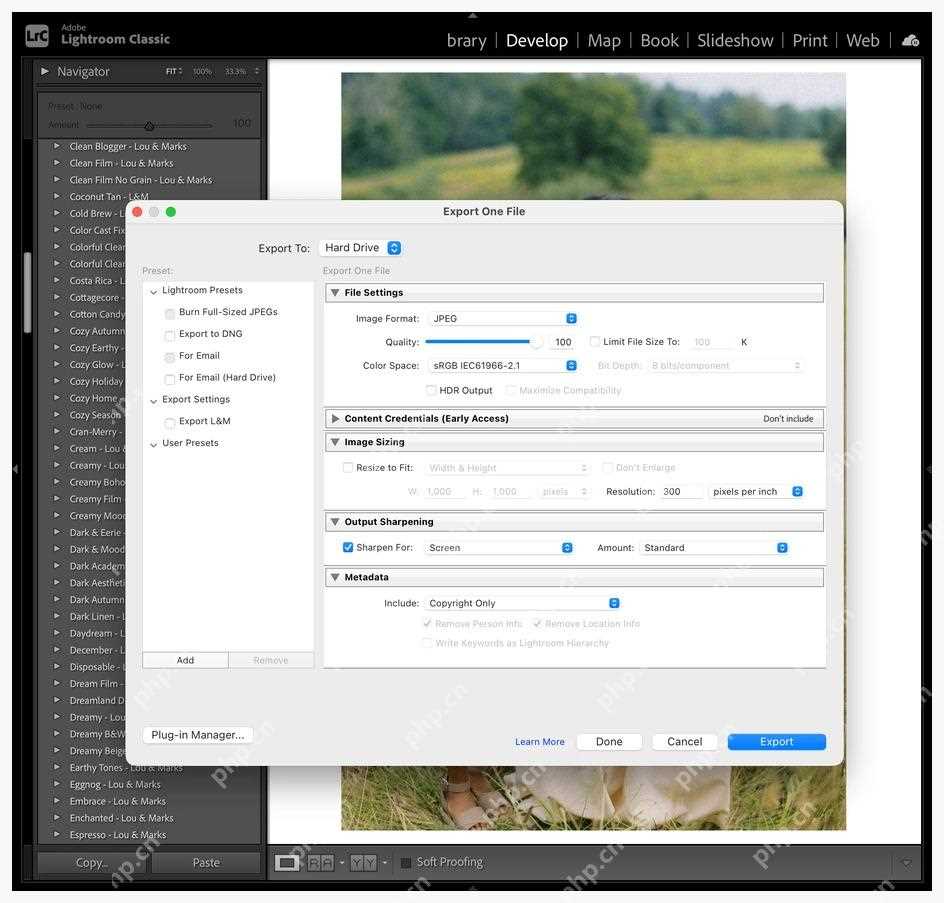Expand the Navigator panel
This screenshot has height=903, width=944.
pos(45,71)
